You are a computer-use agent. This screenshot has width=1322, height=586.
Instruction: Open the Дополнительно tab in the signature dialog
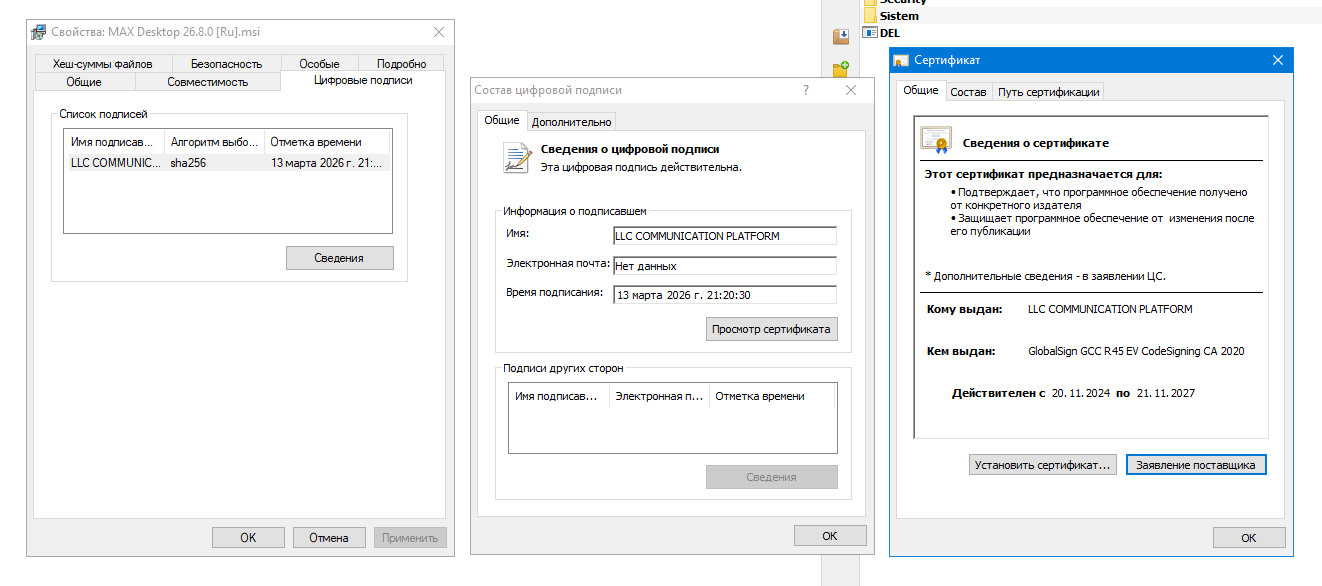click(x=571, y=122)
